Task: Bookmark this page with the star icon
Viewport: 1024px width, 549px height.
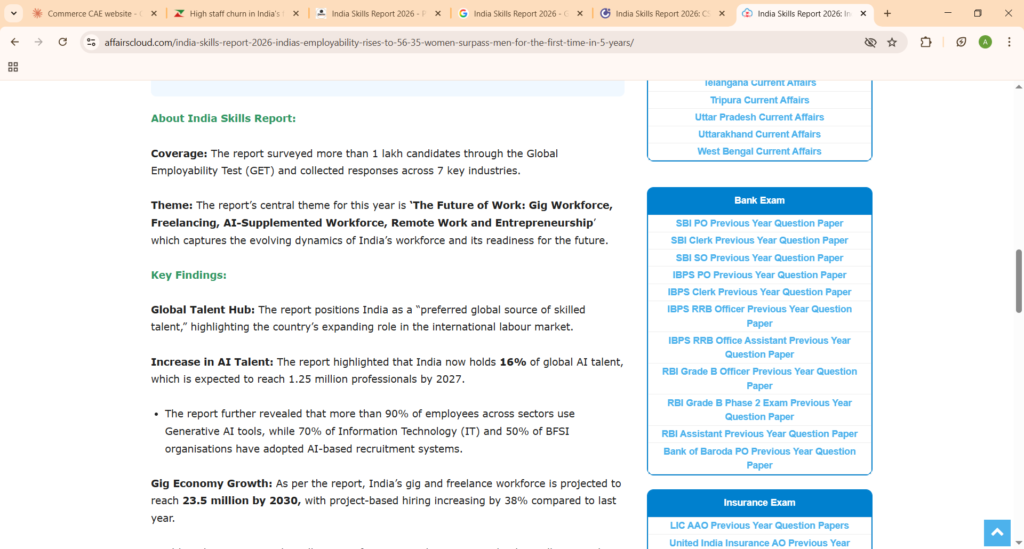Action: [x=892, y=42]
